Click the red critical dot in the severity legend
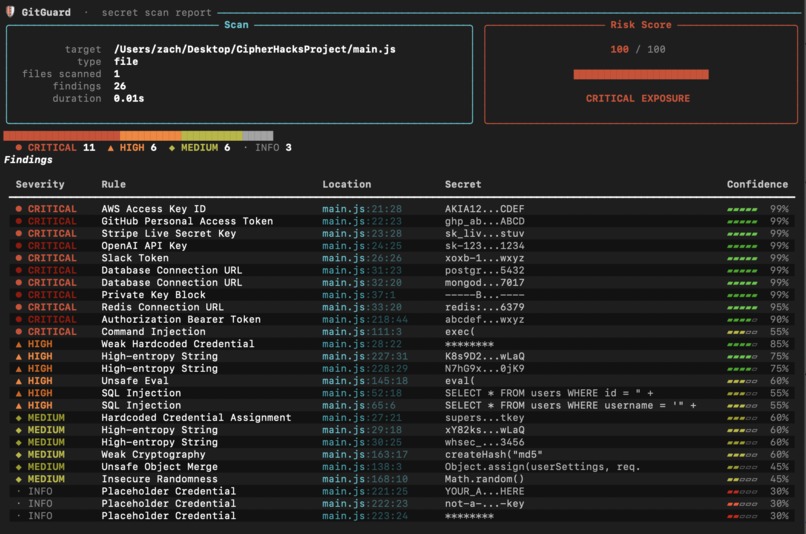Screen dimensions: 806x534 (x=19, y=148)
